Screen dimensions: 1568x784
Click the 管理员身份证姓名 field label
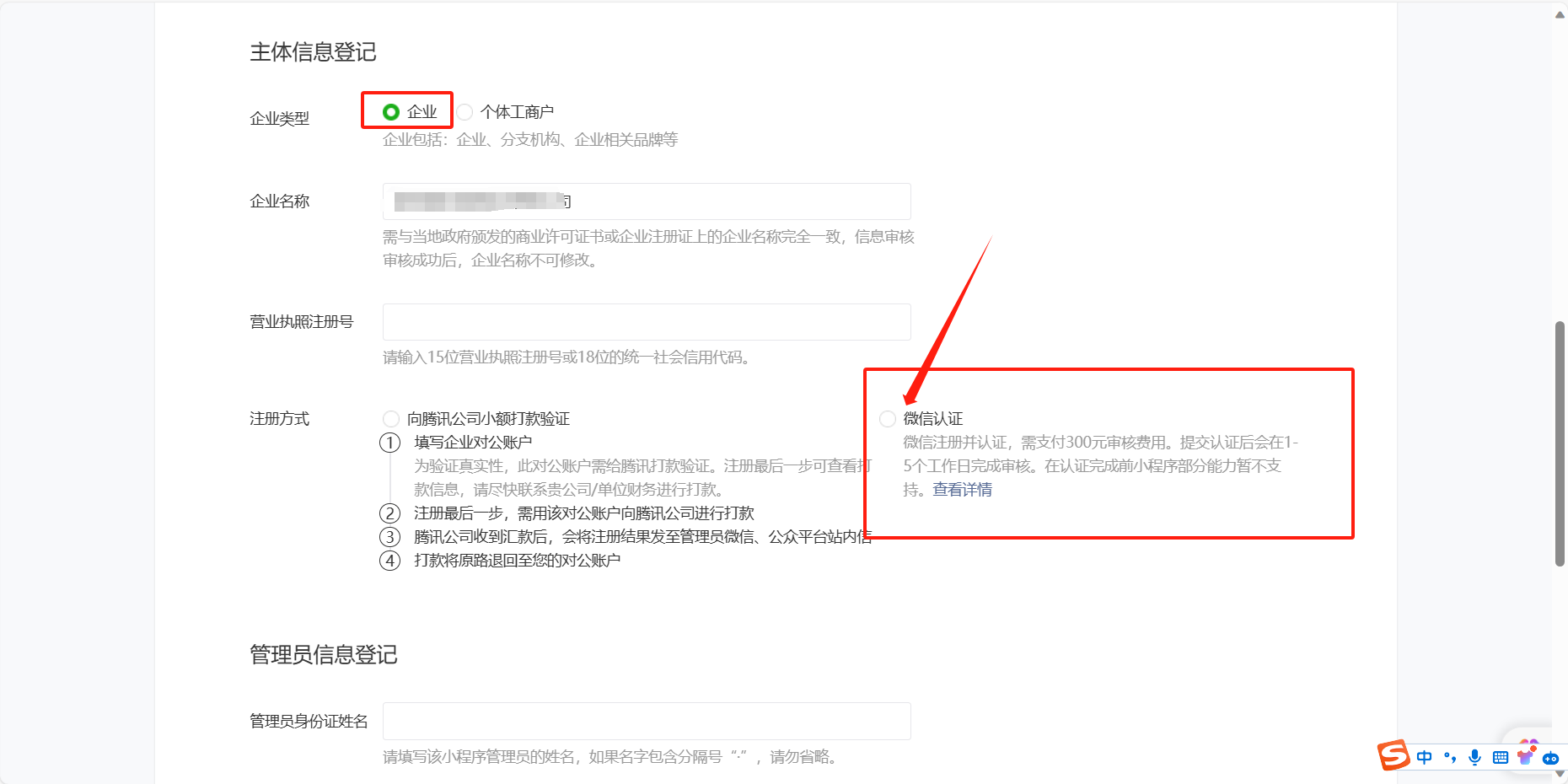[x=309, y=722]
